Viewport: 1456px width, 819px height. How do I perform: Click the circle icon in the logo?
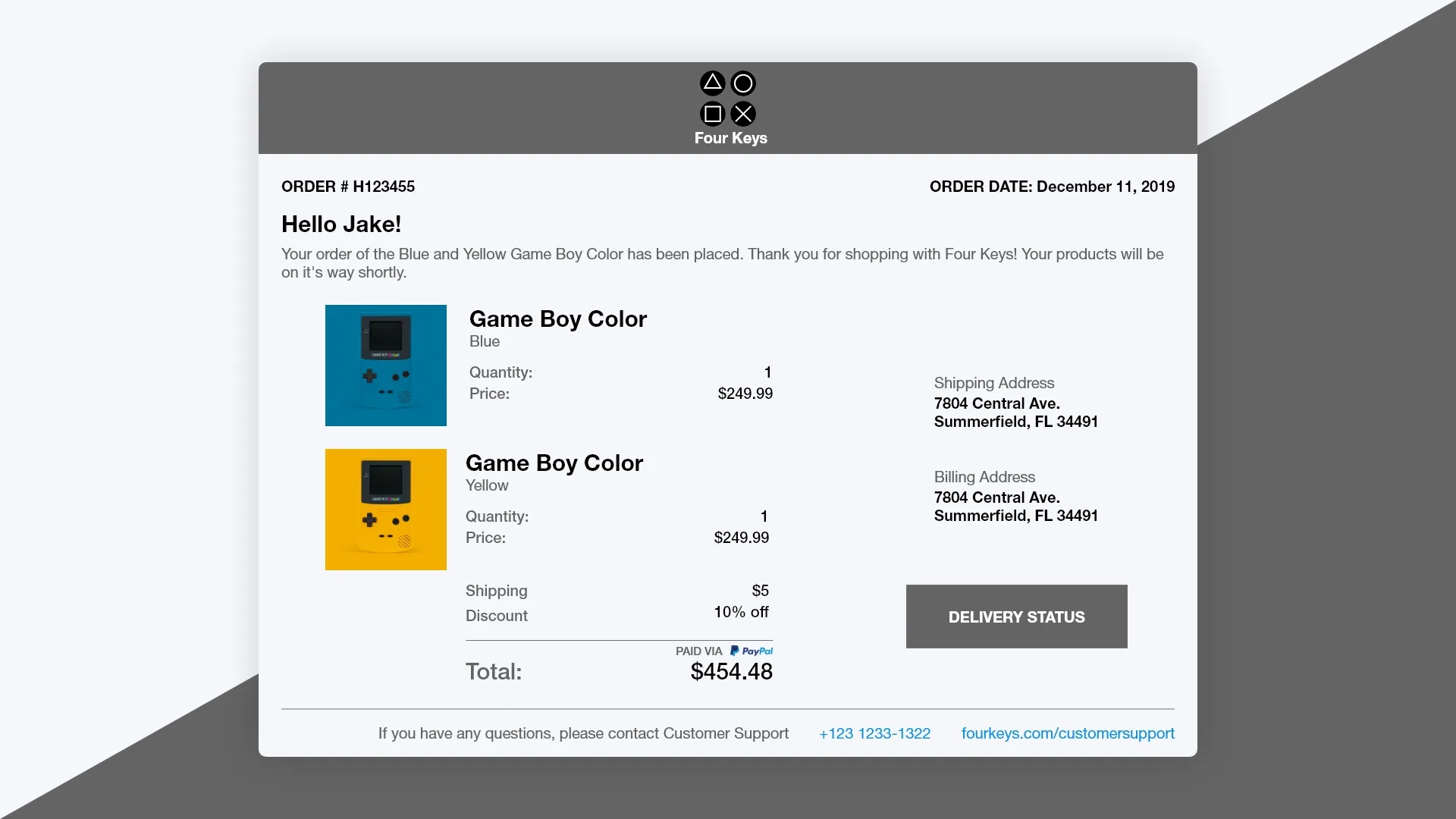pos(743,83)
